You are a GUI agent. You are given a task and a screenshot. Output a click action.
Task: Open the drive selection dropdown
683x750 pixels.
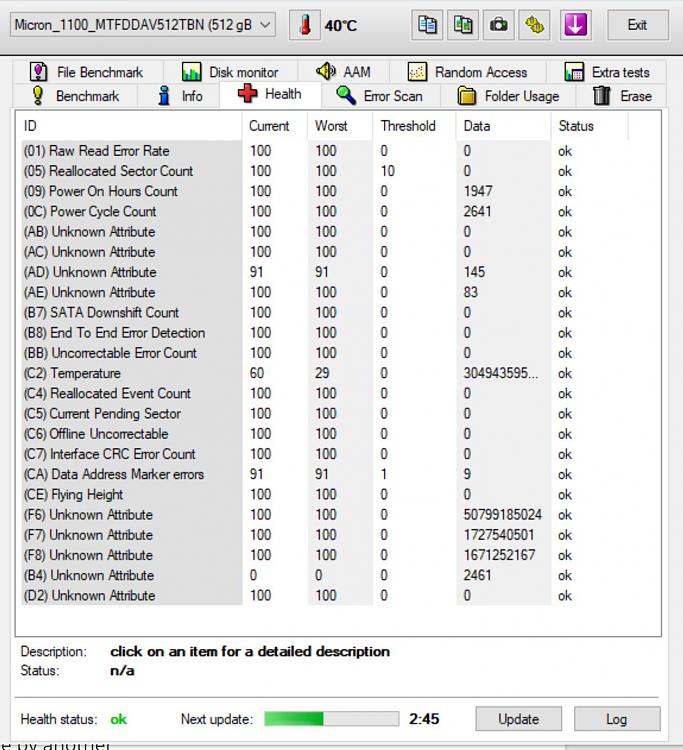point(143,25)
